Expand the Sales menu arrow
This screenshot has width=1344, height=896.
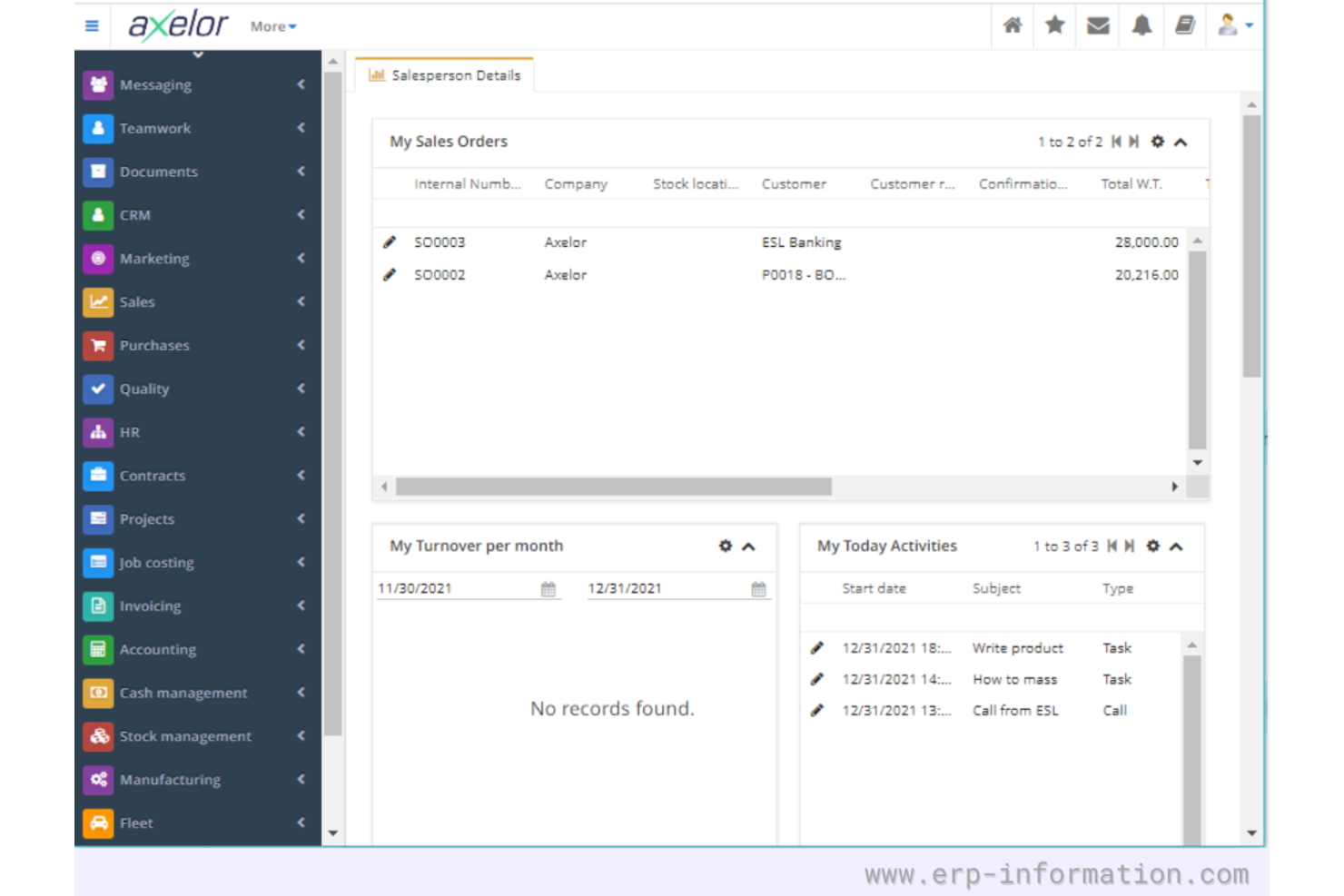click(301, 301)
